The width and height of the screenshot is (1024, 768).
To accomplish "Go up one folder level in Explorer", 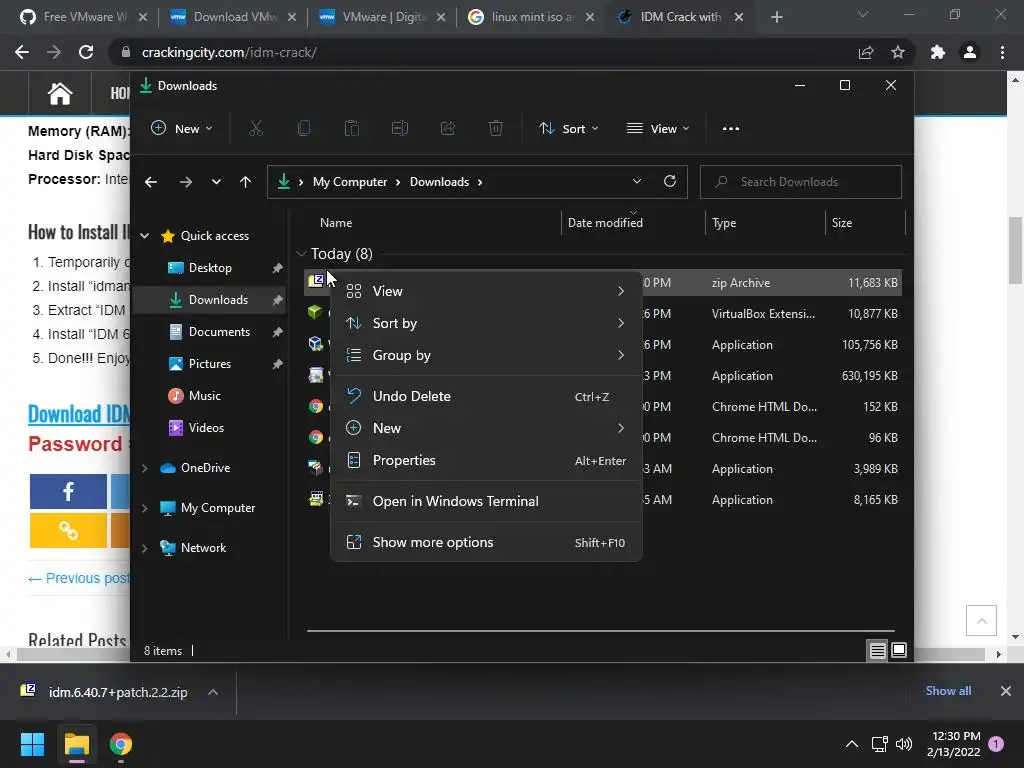I will [246, 182].
